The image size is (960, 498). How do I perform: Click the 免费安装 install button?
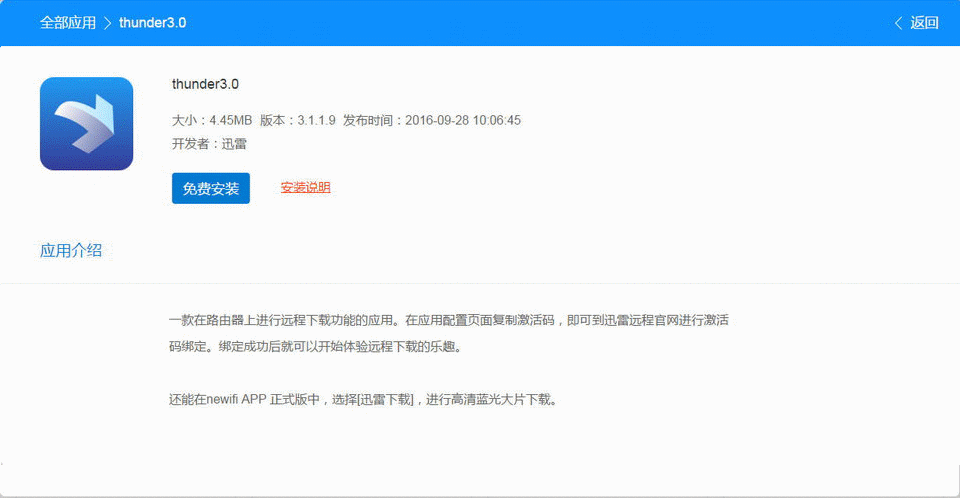(211, 188)
